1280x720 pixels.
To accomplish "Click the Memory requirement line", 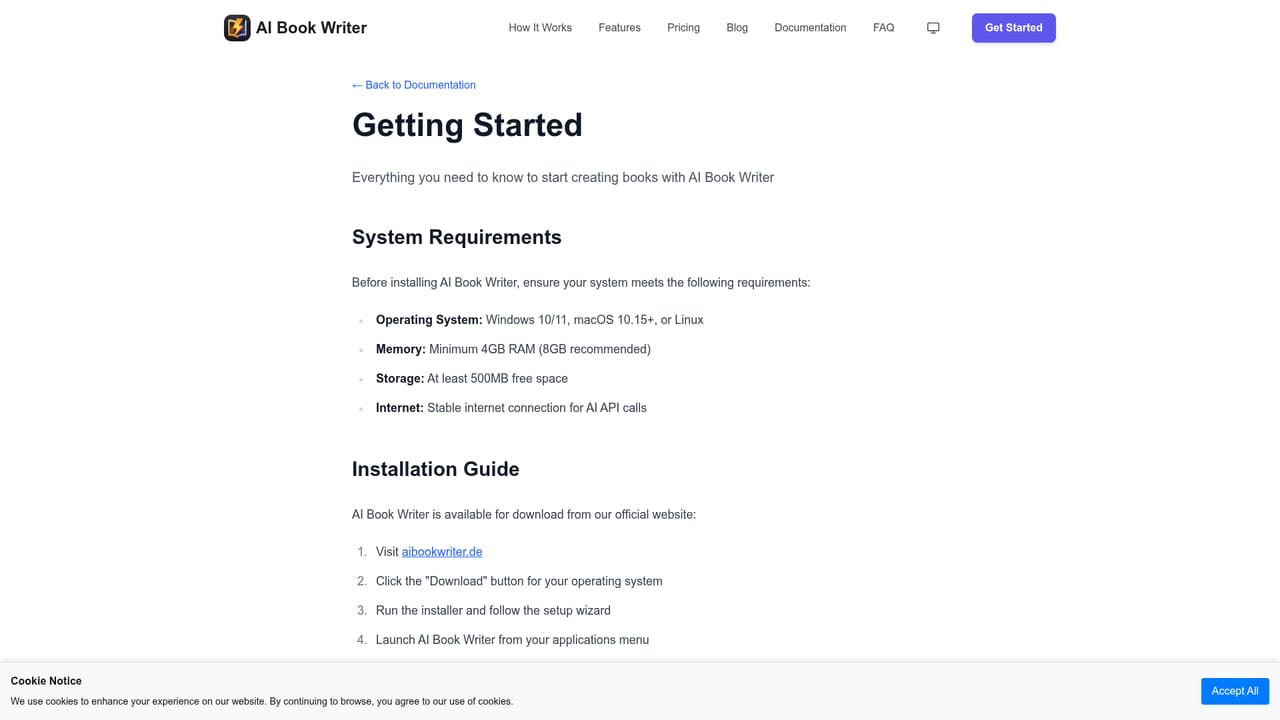I will tap(513, 349).
